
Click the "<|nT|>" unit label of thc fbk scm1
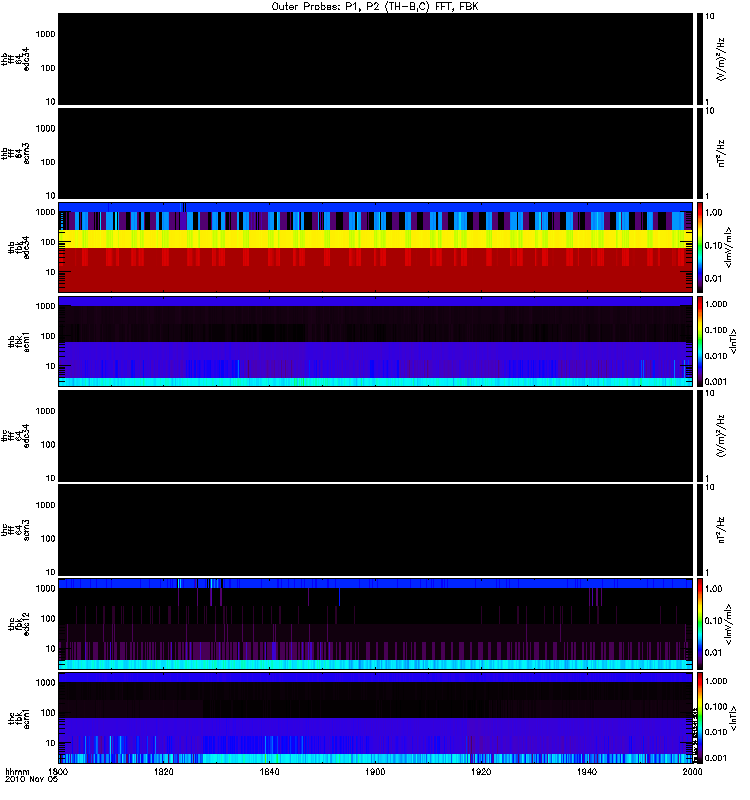(x=733, y=718)
